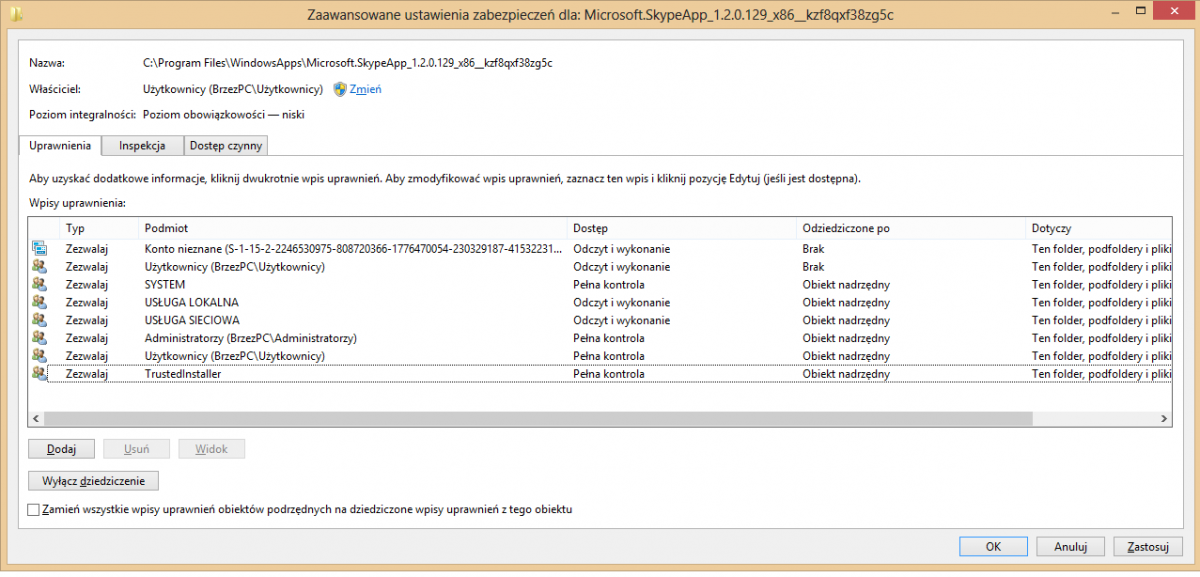
Task: Select the SYSTEM subject text
Action: click(165, 285)
